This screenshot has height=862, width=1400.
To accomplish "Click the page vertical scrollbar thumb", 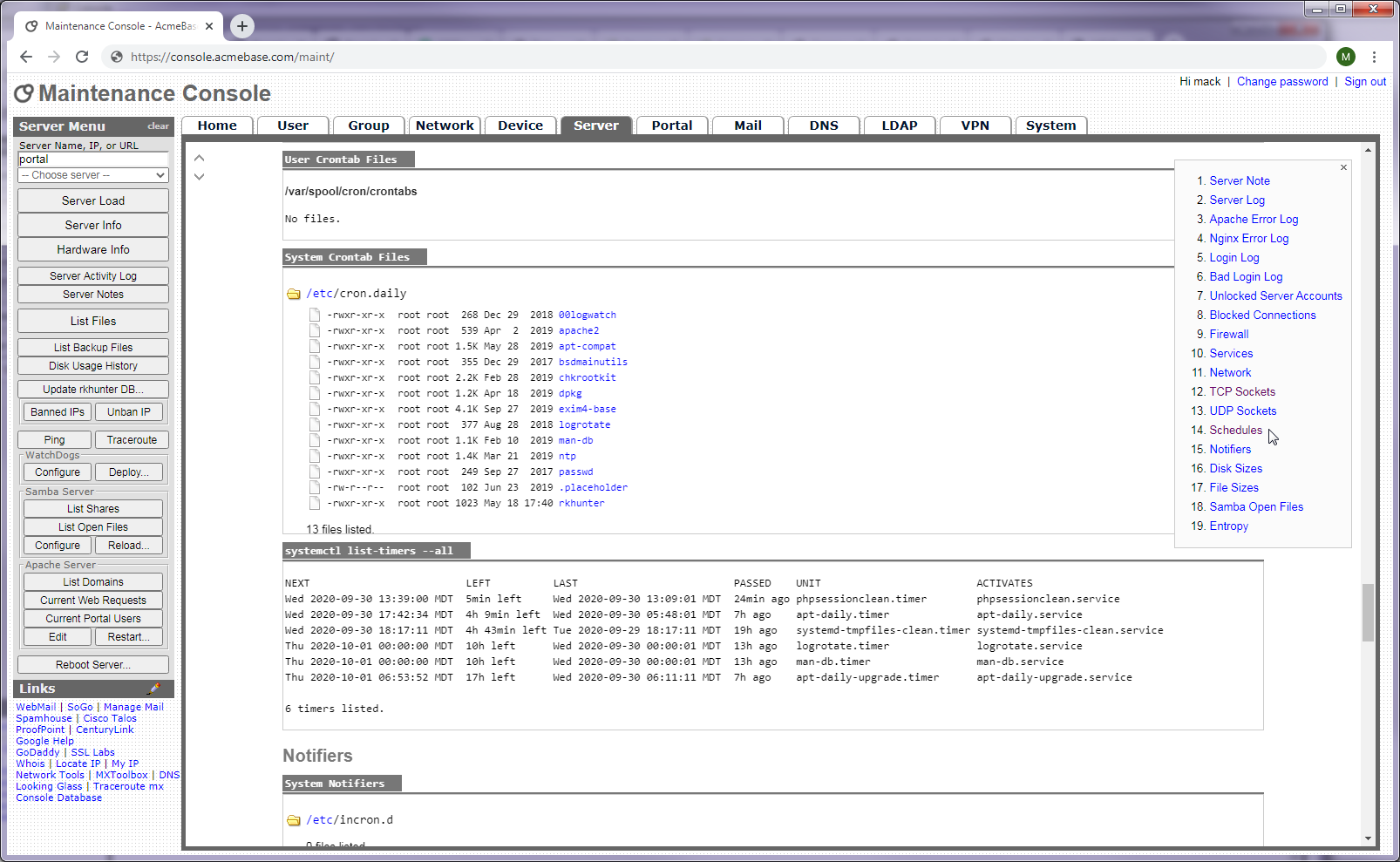I will (1368, 613).
